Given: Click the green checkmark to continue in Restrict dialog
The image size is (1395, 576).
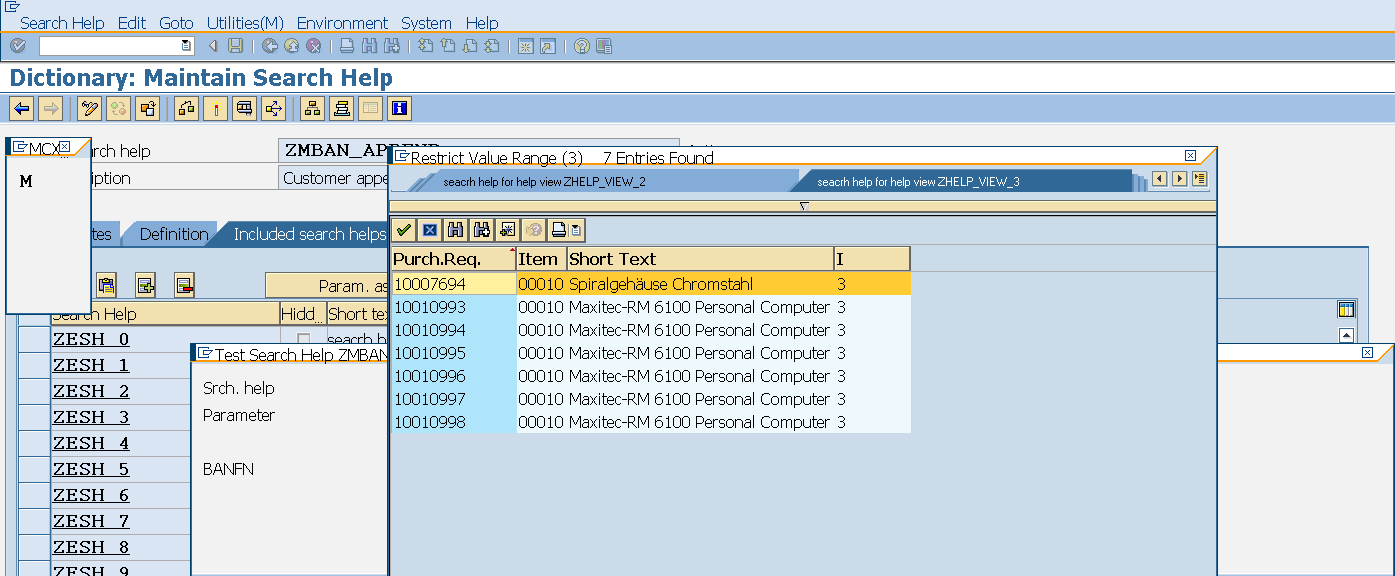Looking at the screenshot, I should pyautogui.click(x=404, y=229).
